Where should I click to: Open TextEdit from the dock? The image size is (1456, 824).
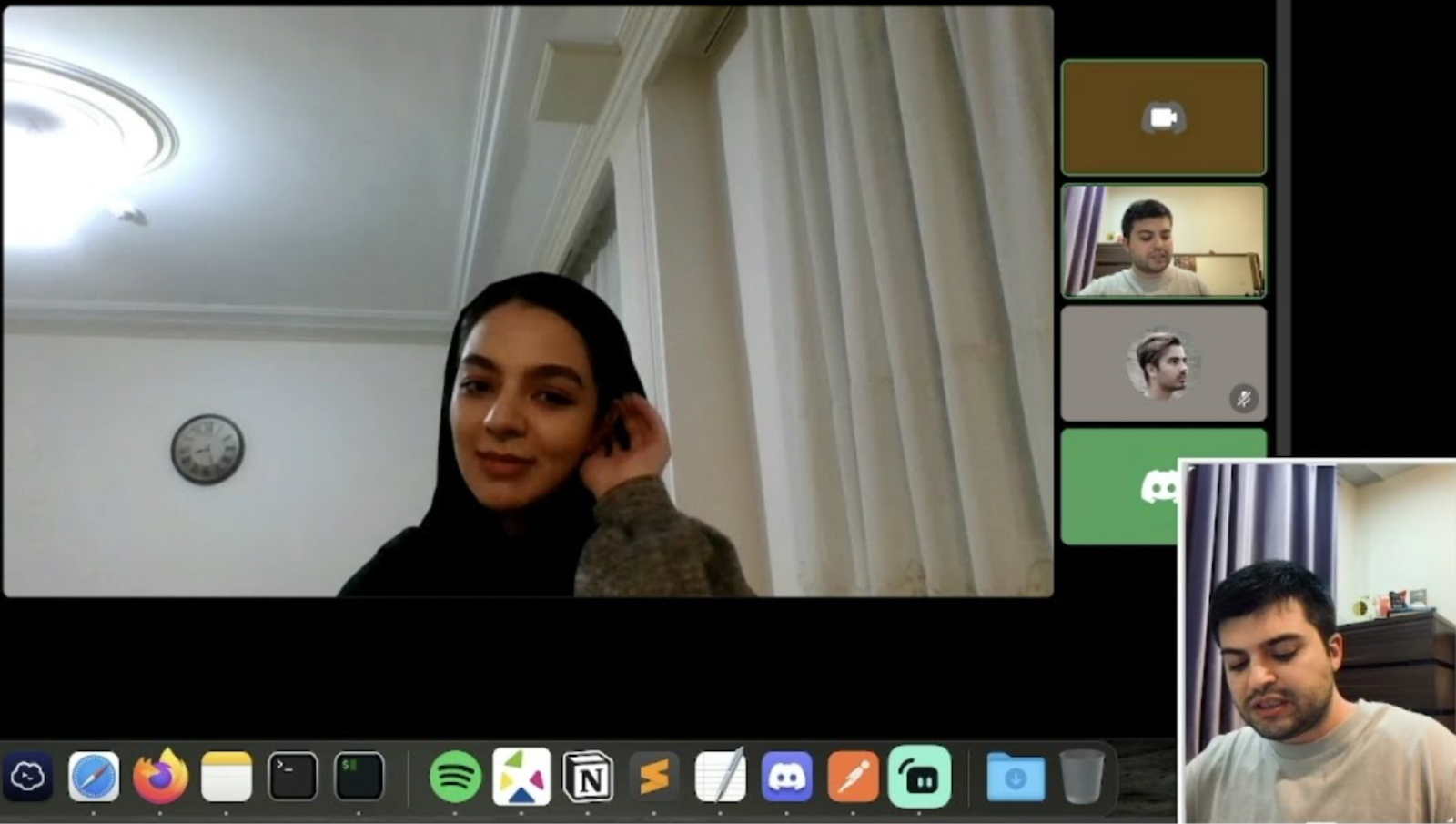[x=721, y=777]
